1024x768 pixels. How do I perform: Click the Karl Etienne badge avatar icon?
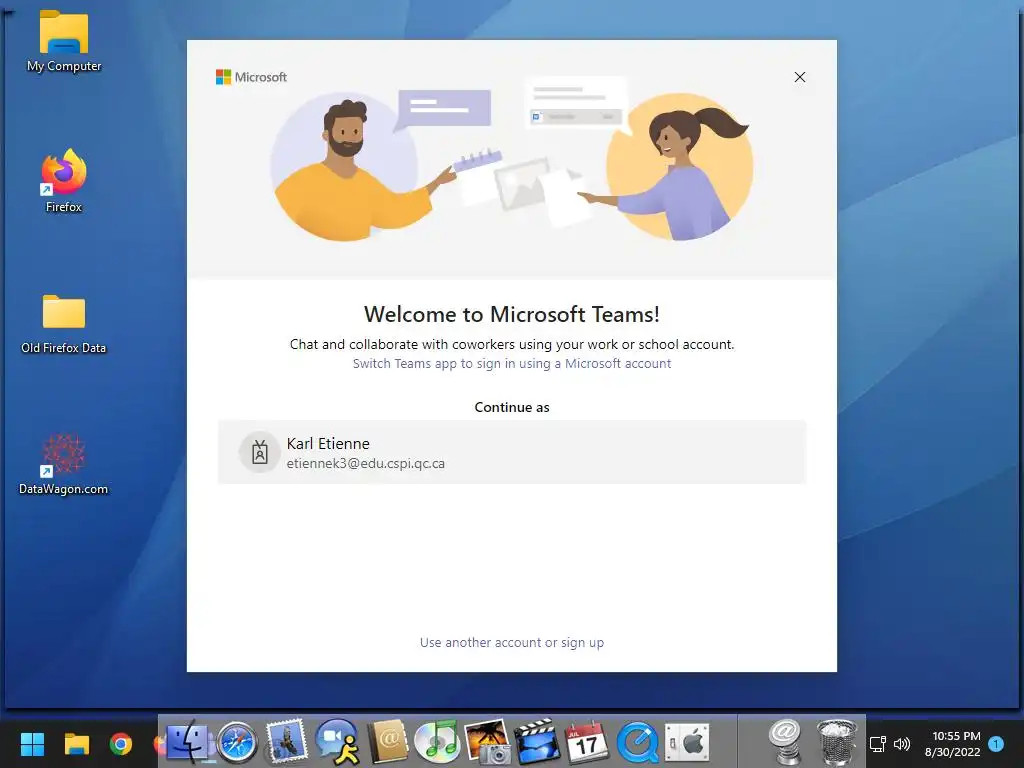(x=259, y=452)
